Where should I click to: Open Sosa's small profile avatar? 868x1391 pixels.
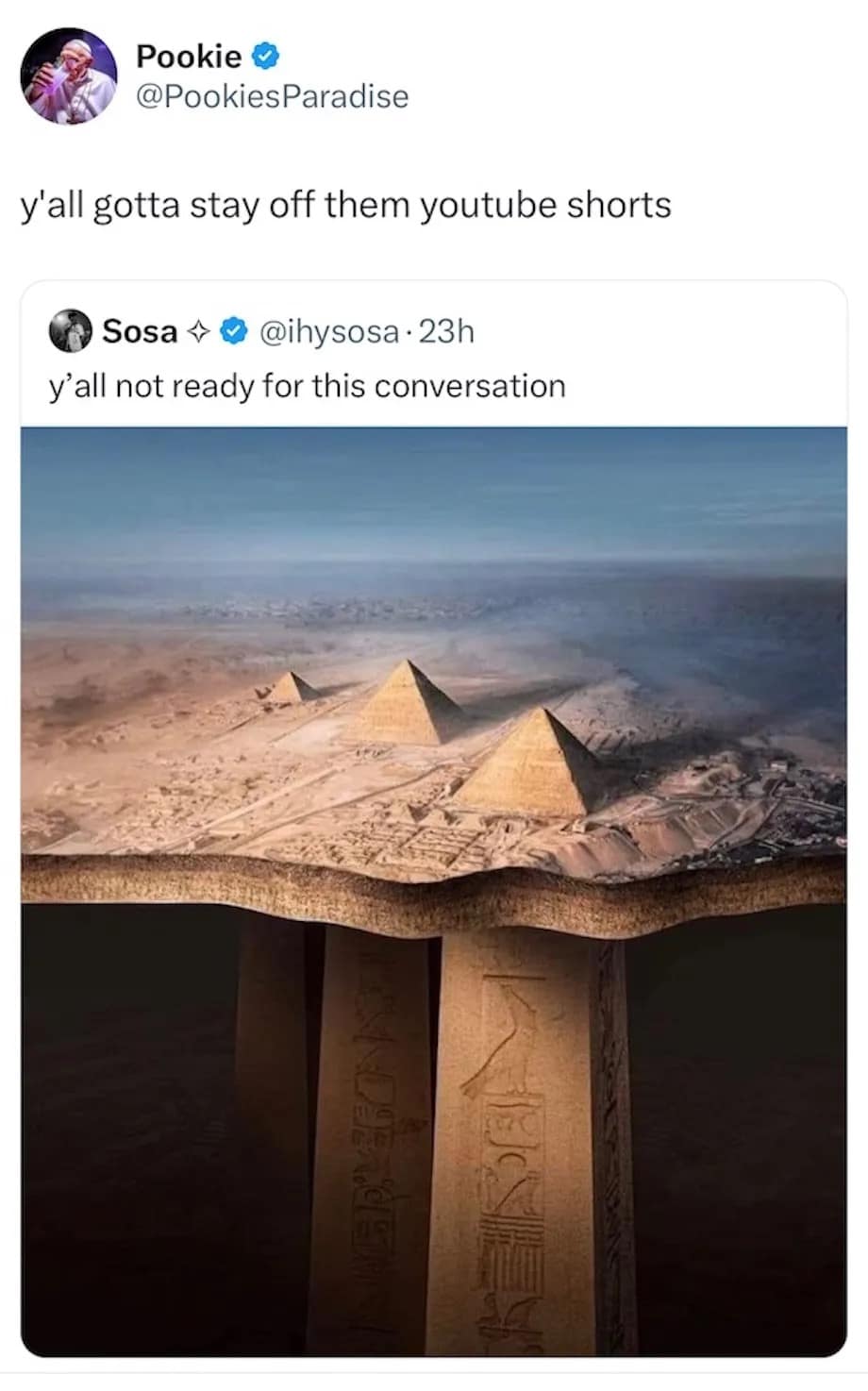click(x=71, y=331)
